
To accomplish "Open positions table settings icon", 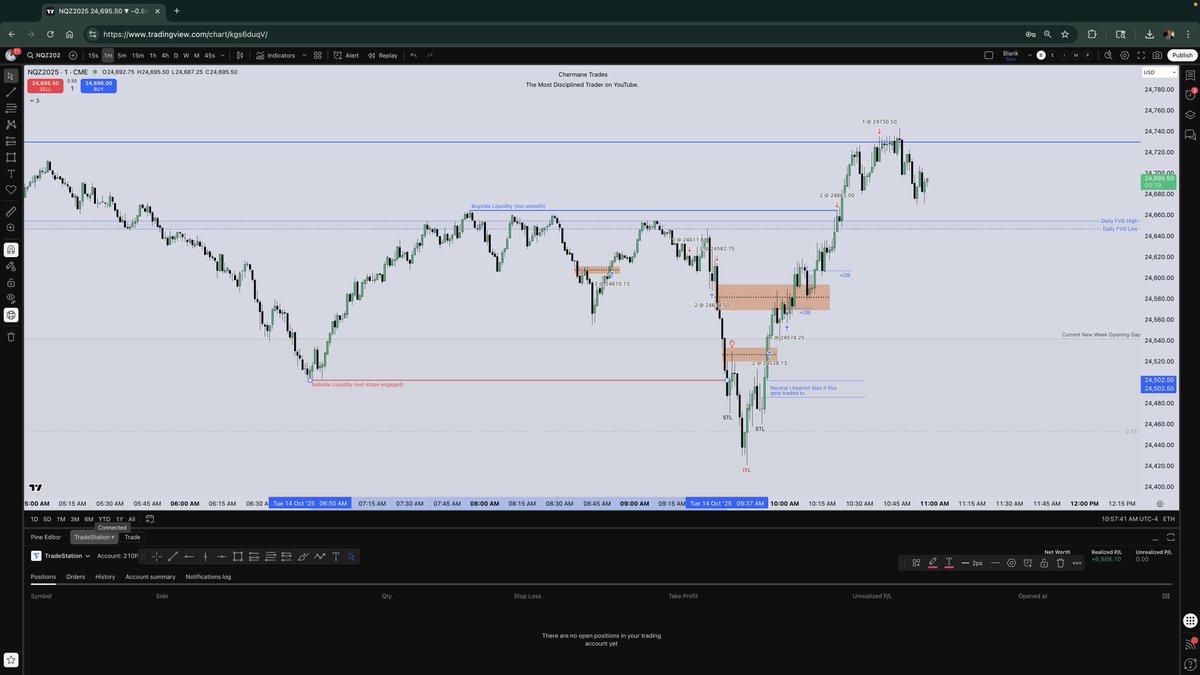I will pyautogui.click(x=1165, y=596).
